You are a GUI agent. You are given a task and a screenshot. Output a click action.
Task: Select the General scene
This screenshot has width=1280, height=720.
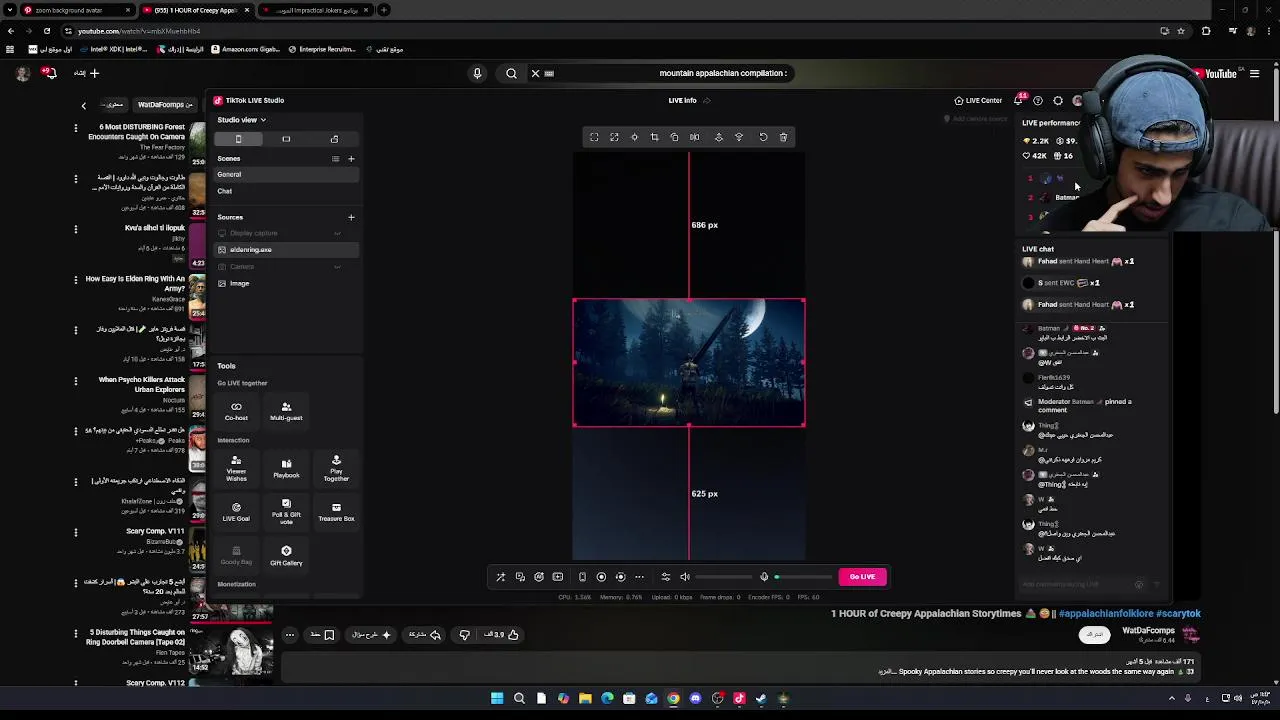click(285, 174)
